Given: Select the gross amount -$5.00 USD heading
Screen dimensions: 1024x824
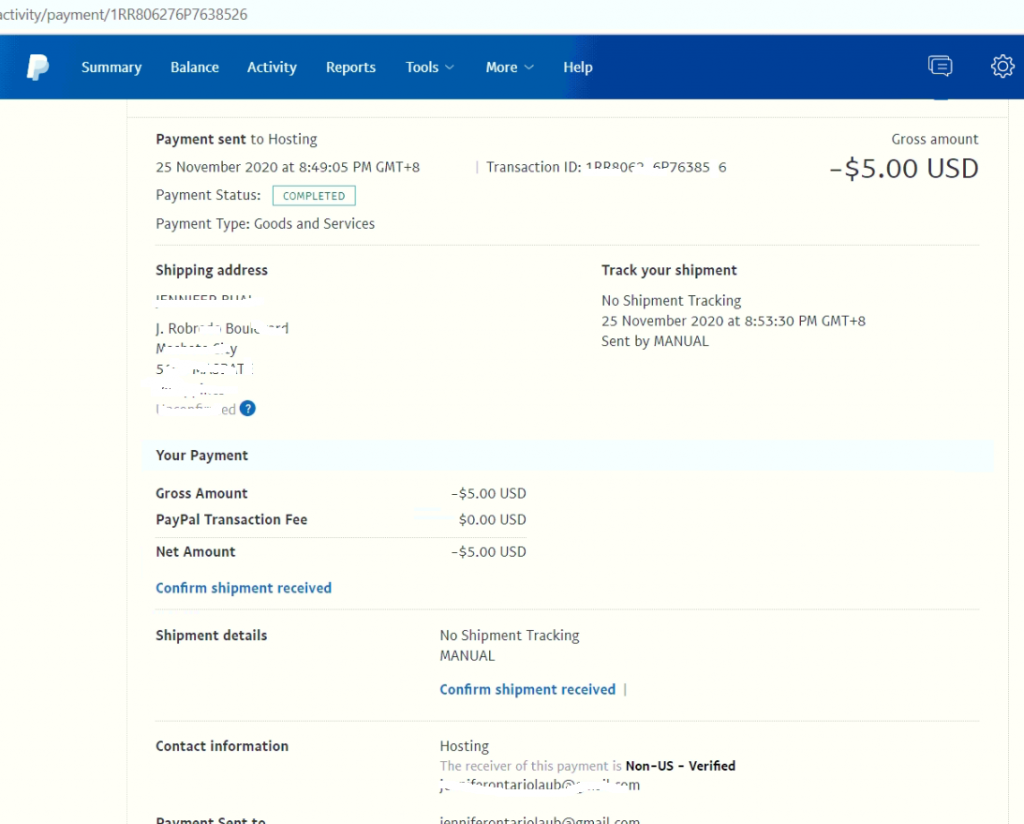Looking at the screenshot, I should (904, 168).
